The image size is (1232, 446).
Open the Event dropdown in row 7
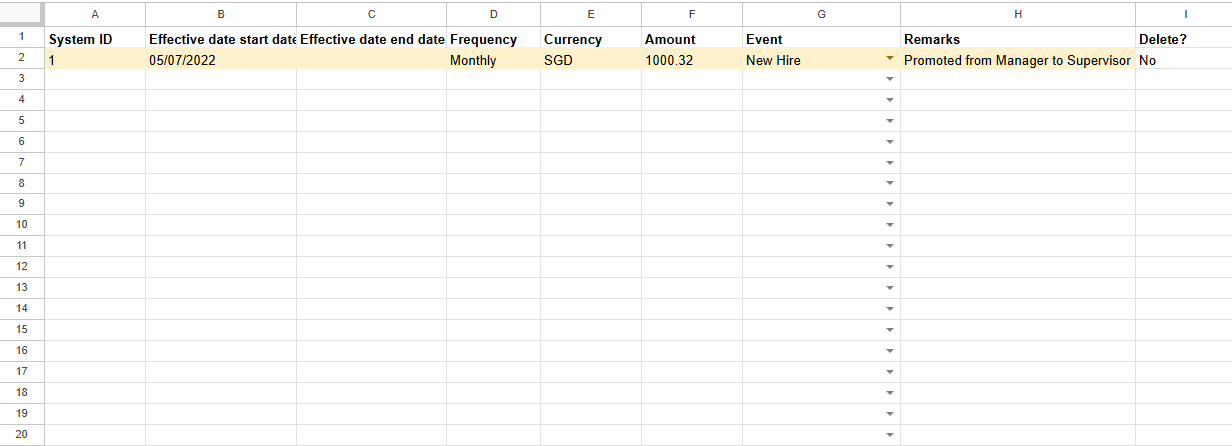tap(889, 163)
